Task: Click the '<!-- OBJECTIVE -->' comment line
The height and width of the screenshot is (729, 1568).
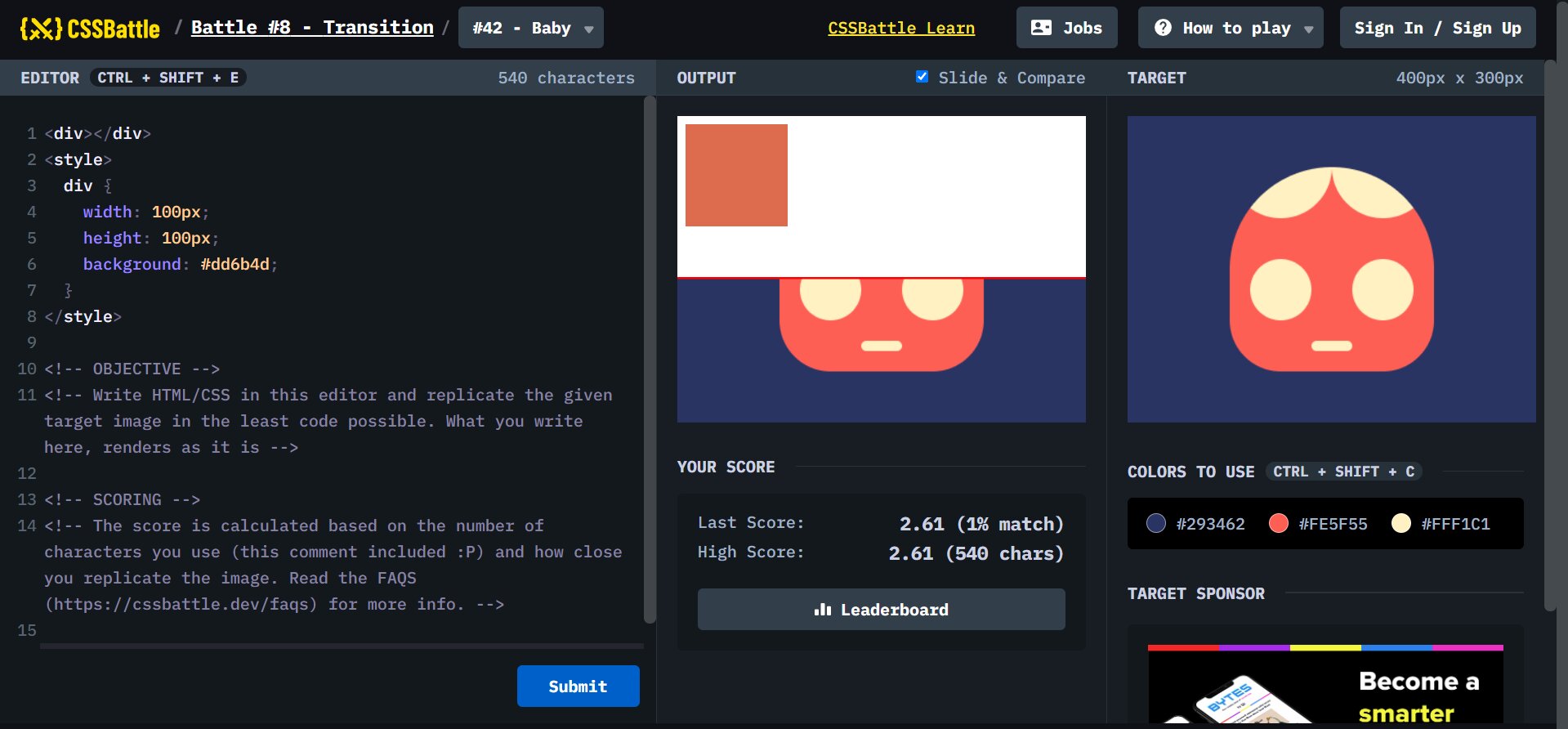Action: pyautogui.click(x=132, y=369)
